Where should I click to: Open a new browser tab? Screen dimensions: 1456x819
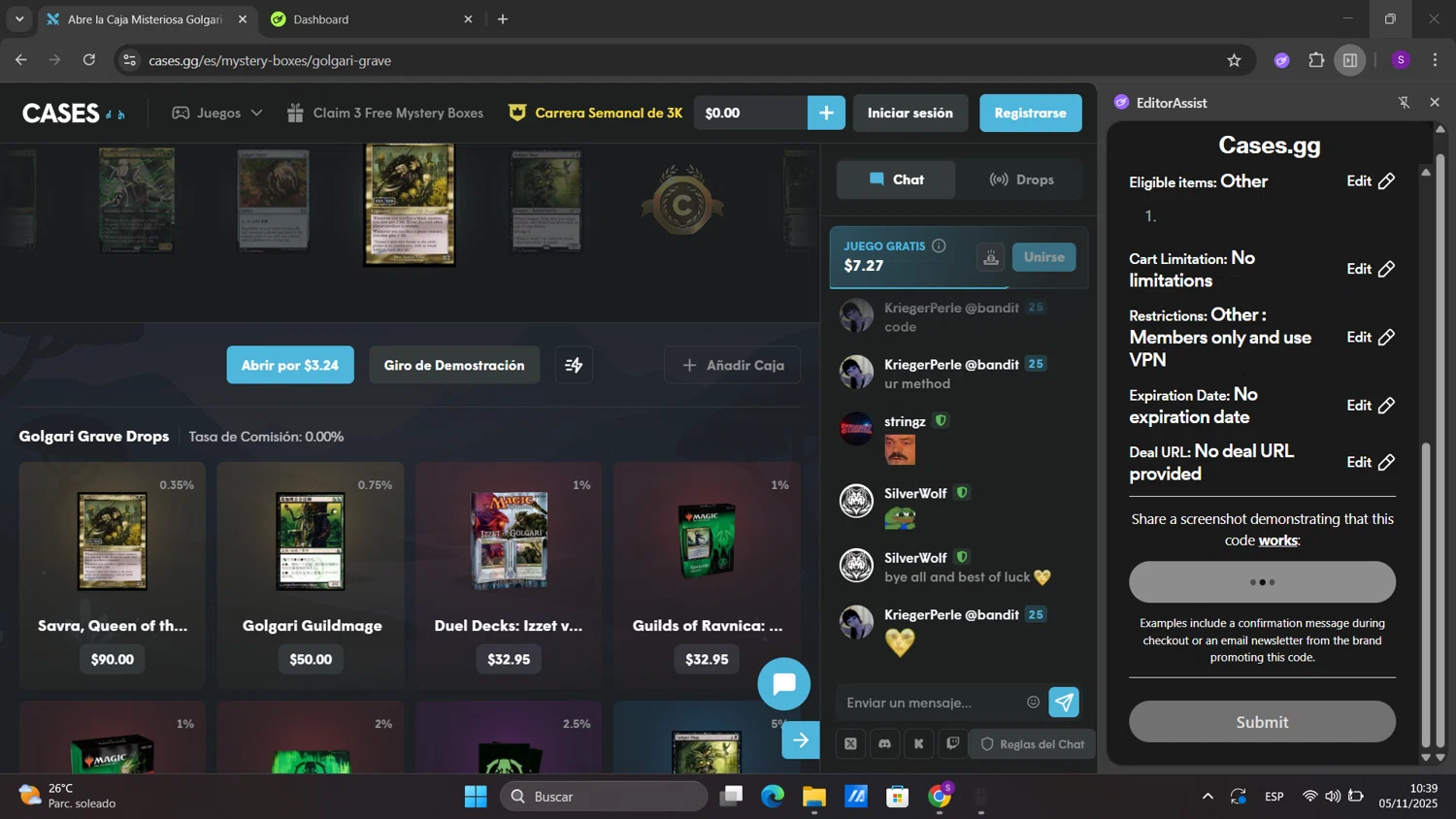coord(503,19)
